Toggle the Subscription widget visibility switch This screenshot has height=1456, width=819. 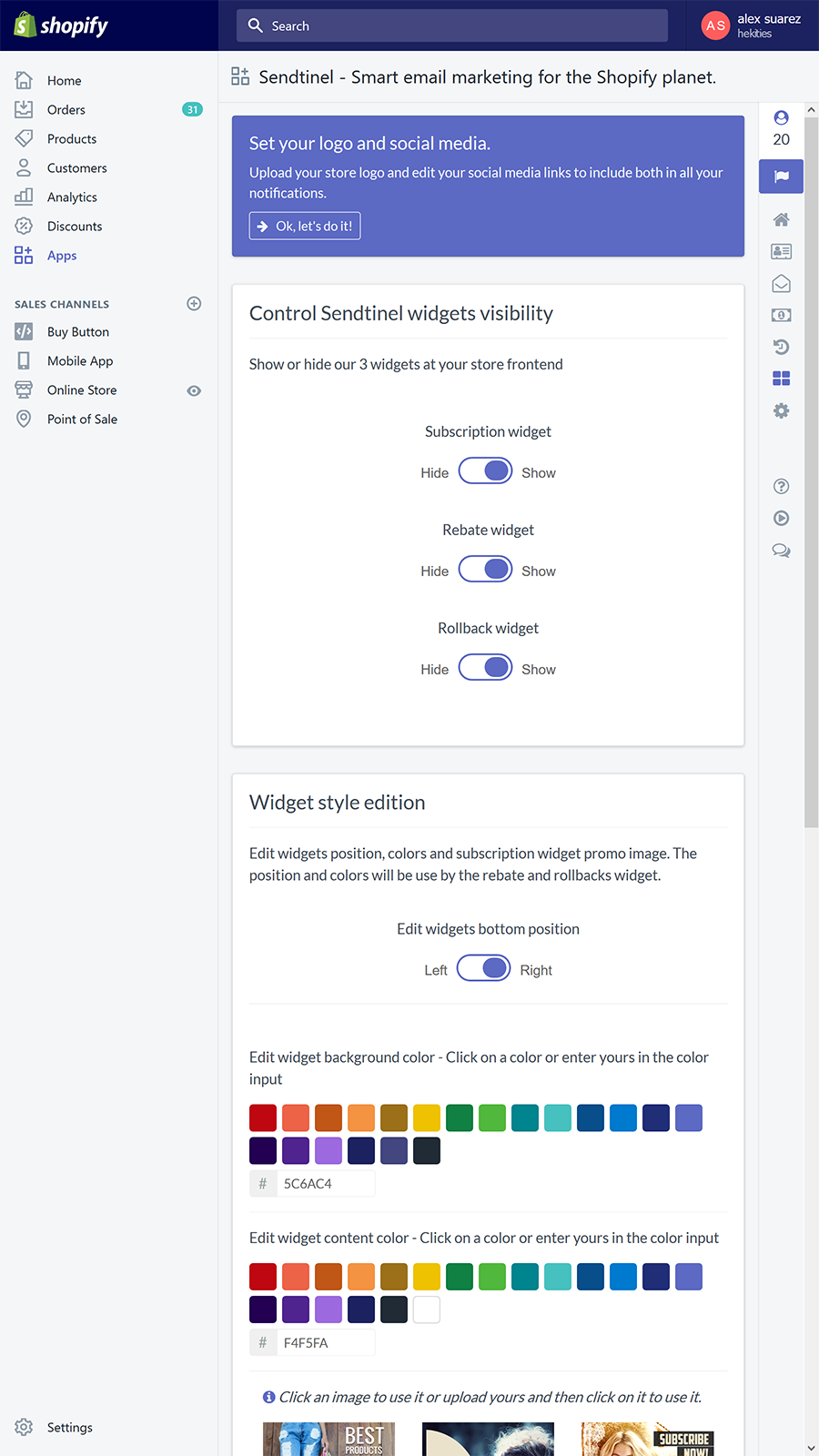(x=485, y=471)
